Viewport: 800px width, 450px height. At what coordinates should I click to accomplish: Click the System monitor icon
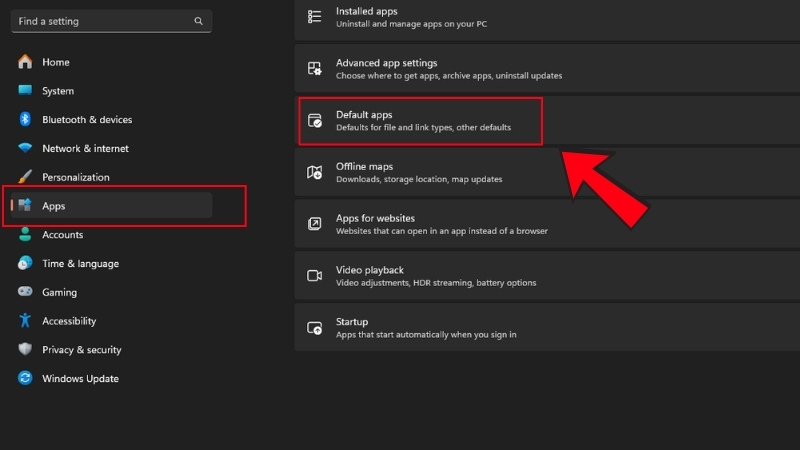pos(25,90)
